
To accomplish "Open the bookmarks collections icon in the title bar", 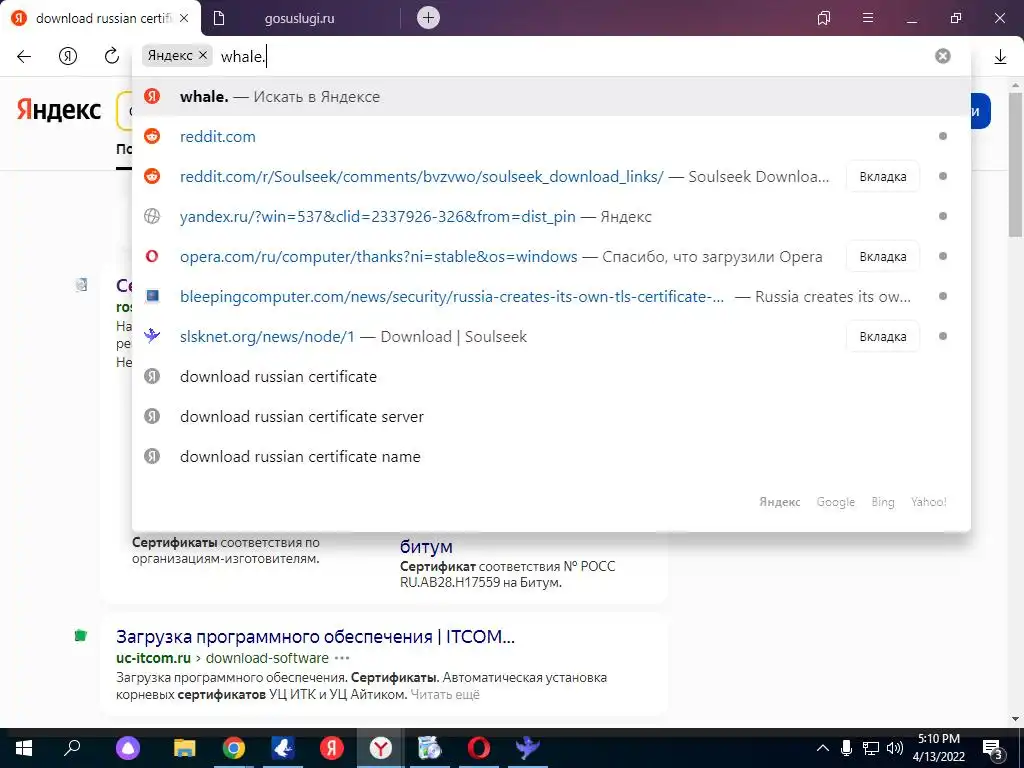I will point(824,18).
